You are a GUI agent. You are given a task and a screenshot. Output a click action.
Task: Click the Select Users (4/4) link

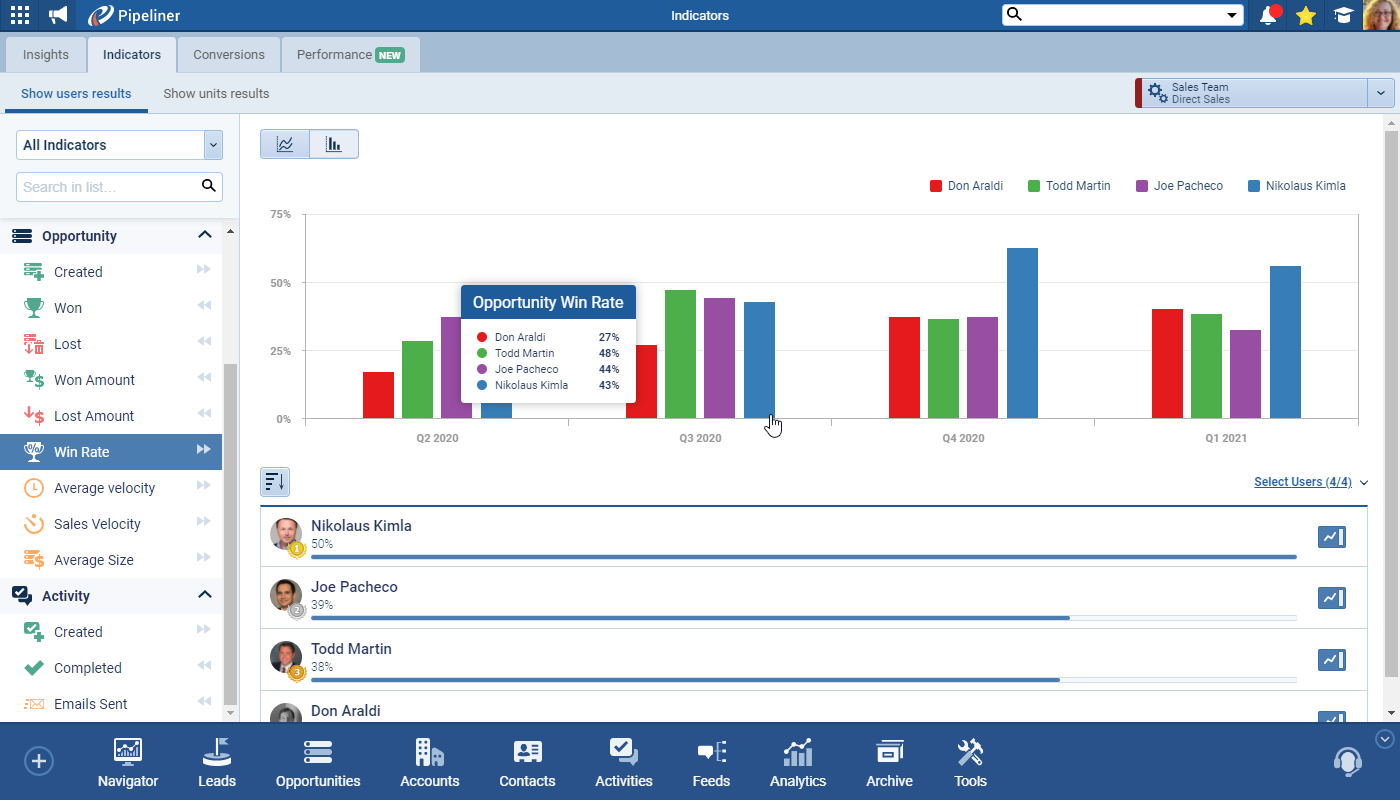(1302, 482)
